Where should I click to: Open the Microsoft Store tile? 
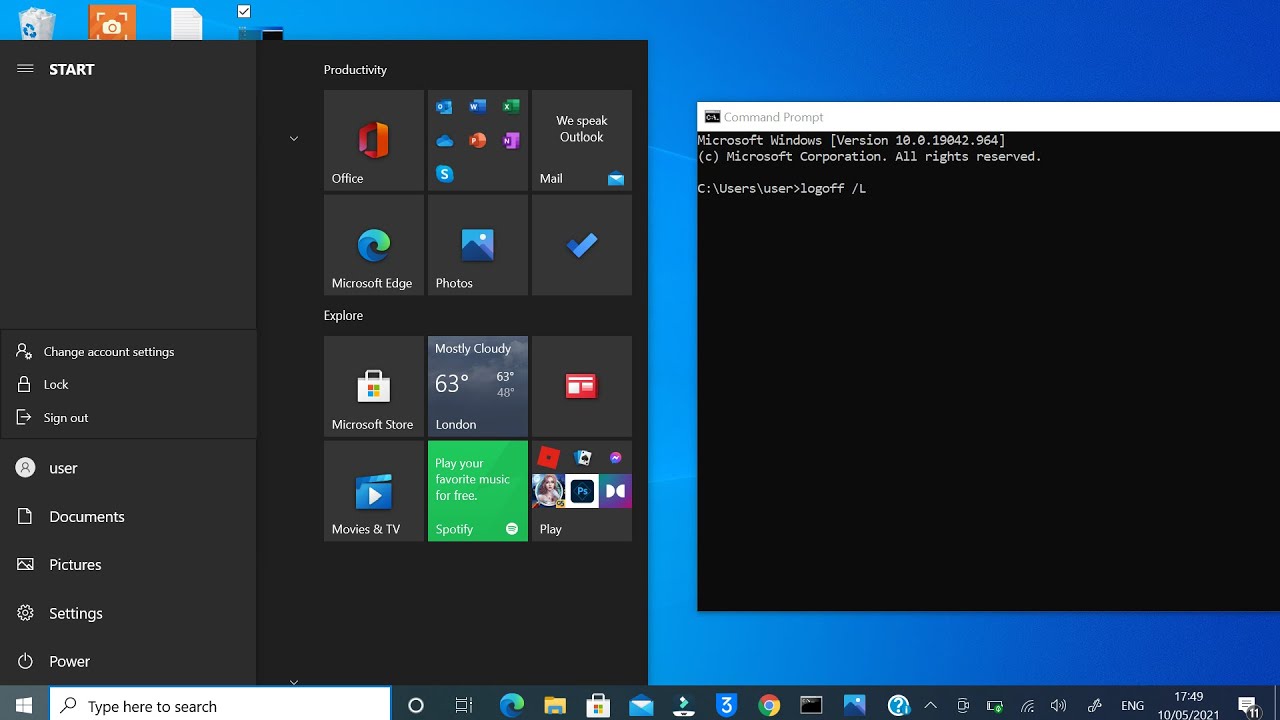coord(374,386)
